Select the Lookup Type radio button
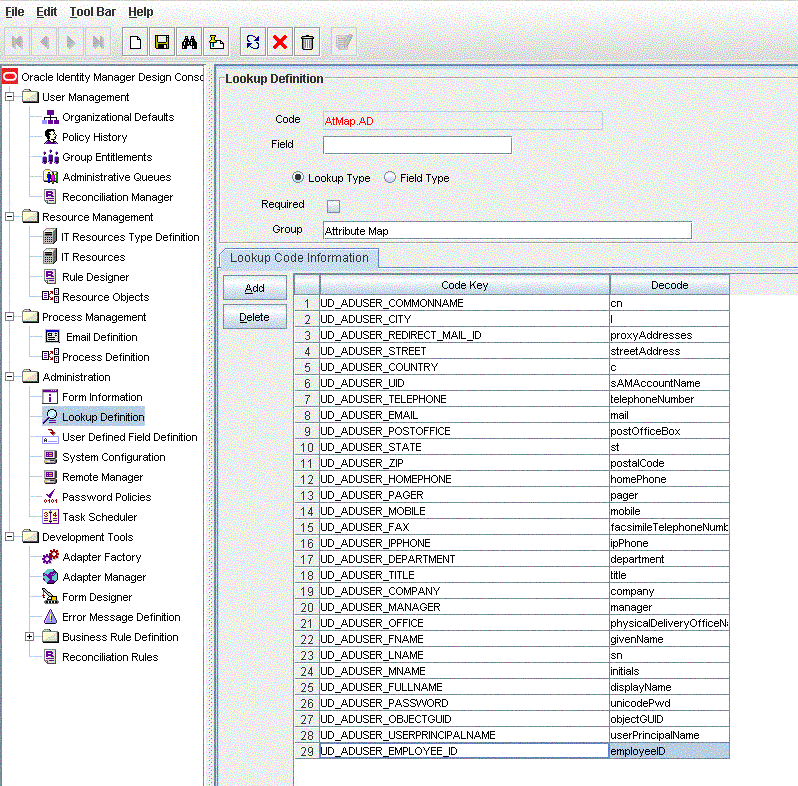The width and height of the screenshot is (798, 786). click(298, 178)
